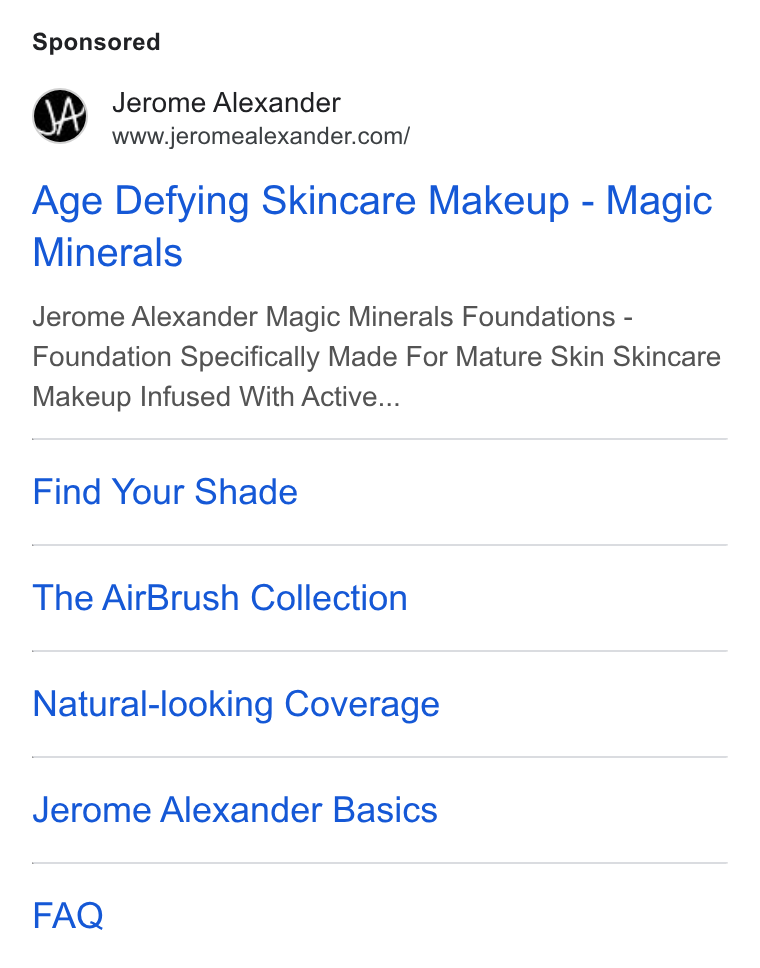Click the truncated Makeup Infused With Active line
The width and height of the screenshot is (760, 968).
(216, 397)
